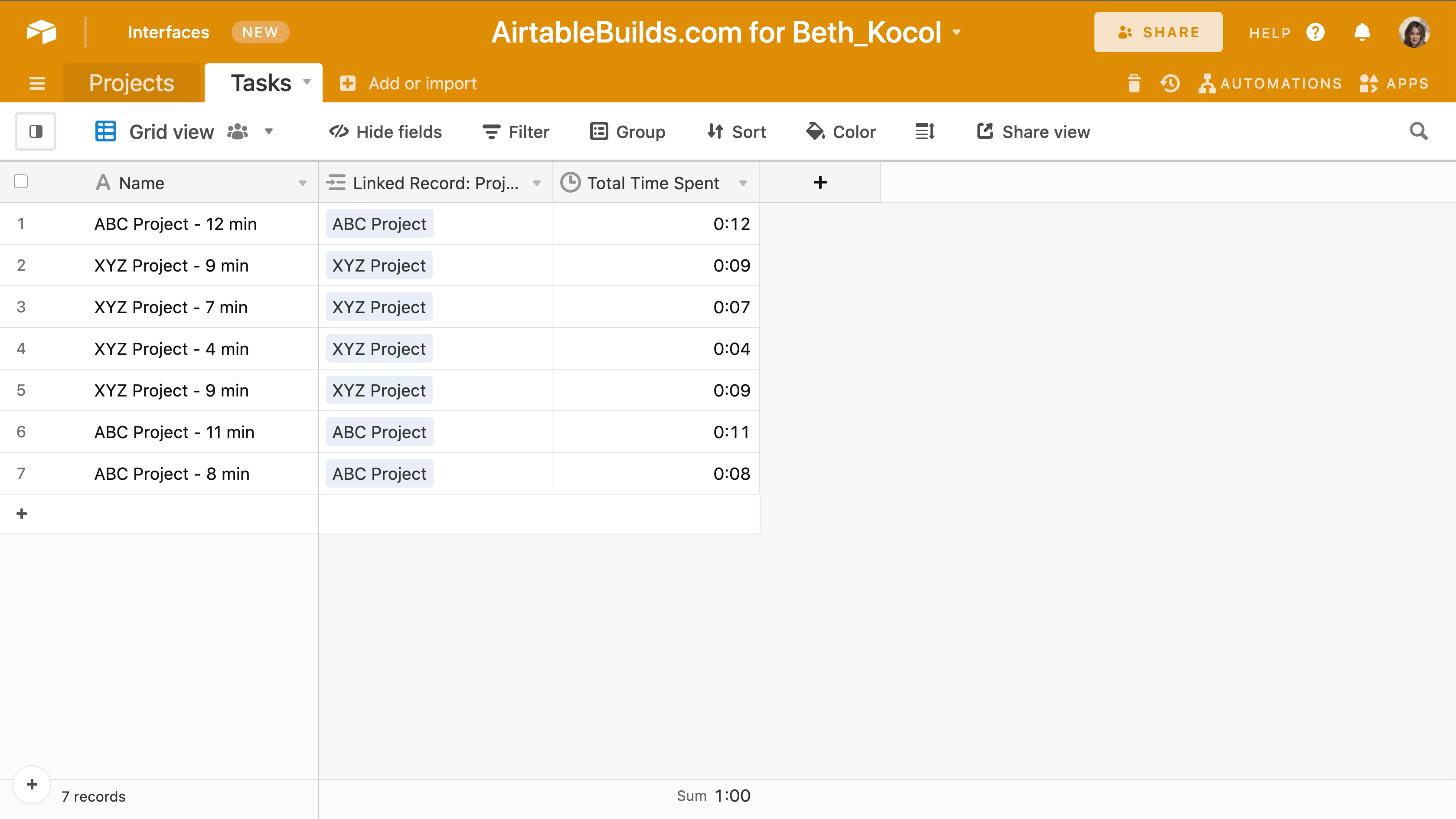Viewport: 1456px width, 819px height.
Task: Select the 0:11 time cell
Action: coord(656,432)
